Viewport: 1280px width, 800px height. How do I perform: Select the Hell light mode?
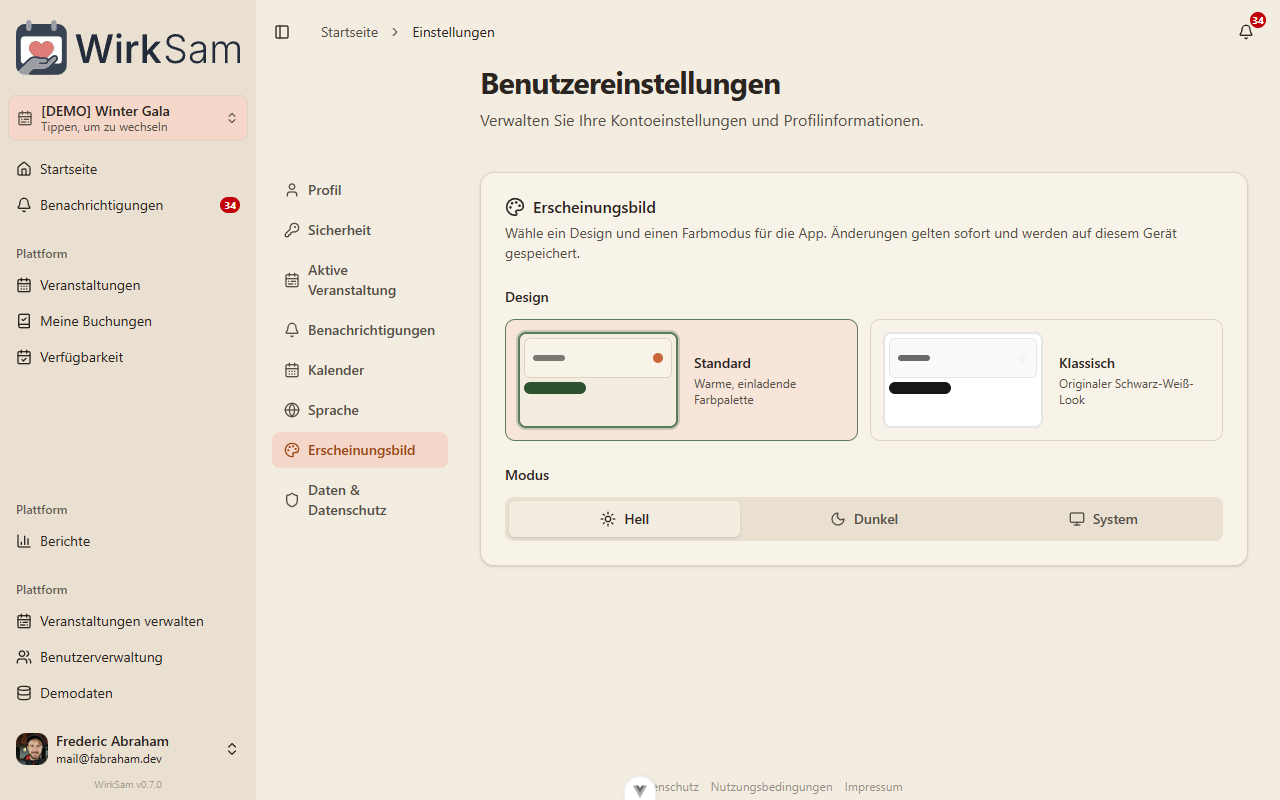(625, 519)
